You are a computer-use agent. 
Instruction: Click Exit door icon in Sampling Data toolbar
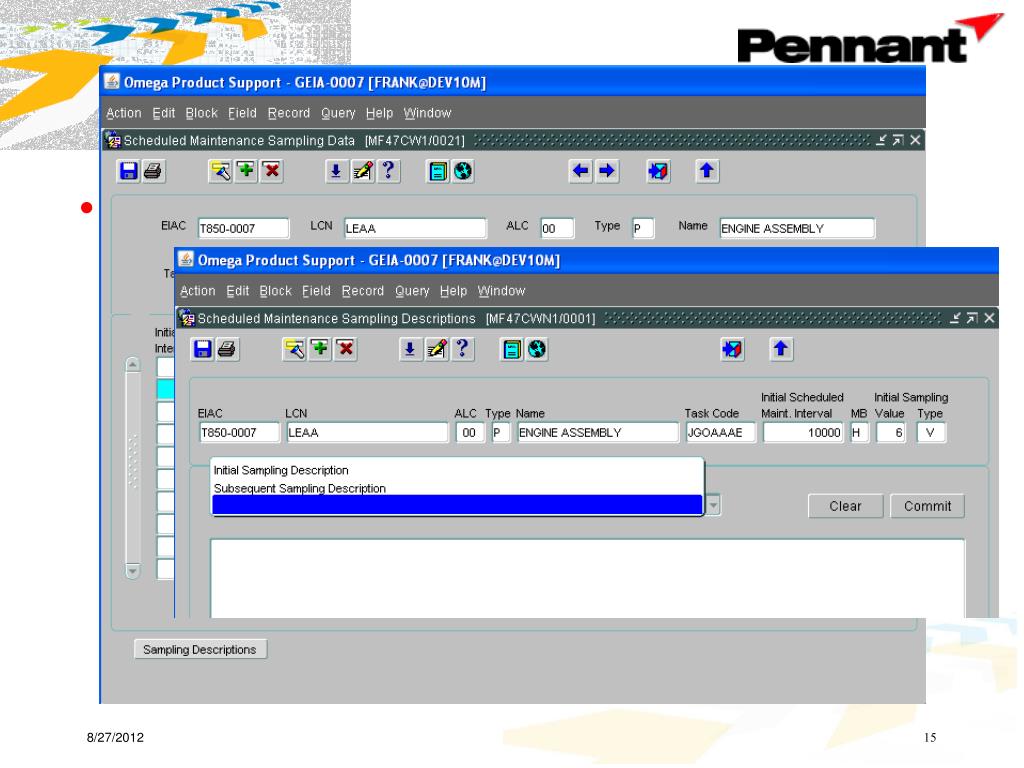point(658,171)
